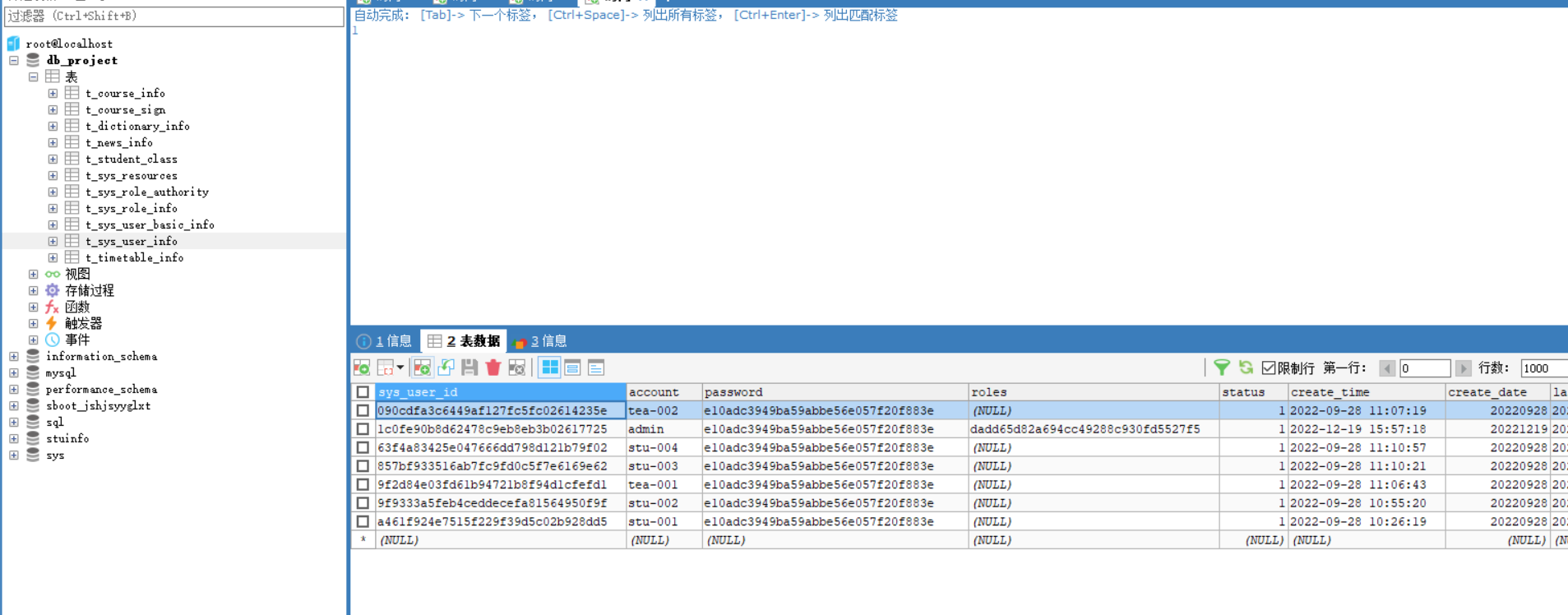Click the 第一行 first row input
Screen dimensions: 1568x615
pyautogui.click(x=1424, y=368)
